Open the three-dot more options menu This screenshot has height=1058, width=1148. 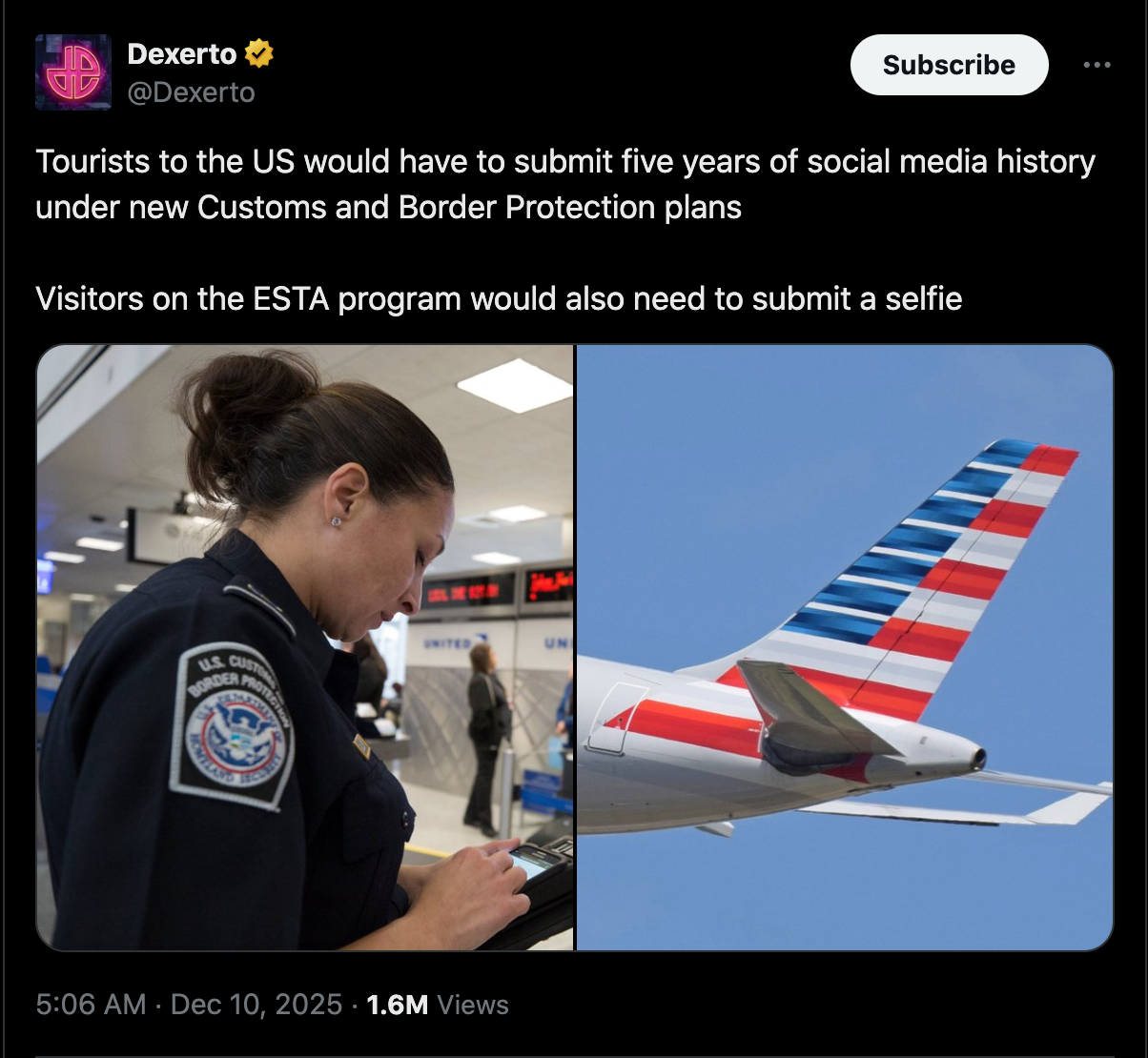[x=1097, y=65]
